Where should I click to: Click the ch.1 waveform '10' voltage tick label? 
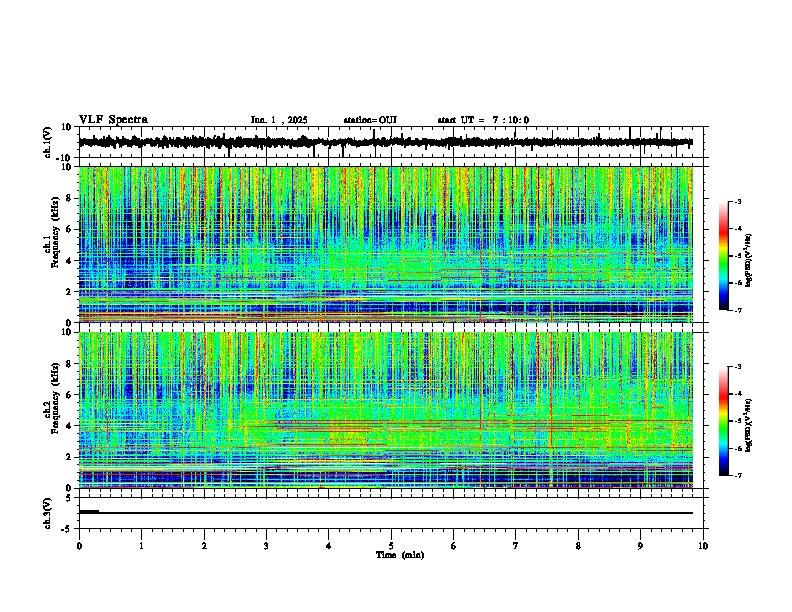[x=67, y=127]
